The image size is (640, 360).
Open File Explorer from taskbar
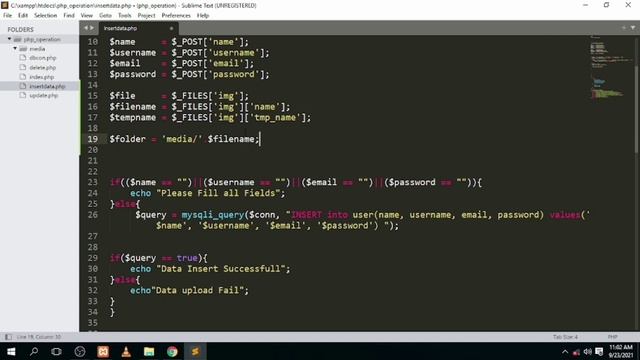(149, 351)
